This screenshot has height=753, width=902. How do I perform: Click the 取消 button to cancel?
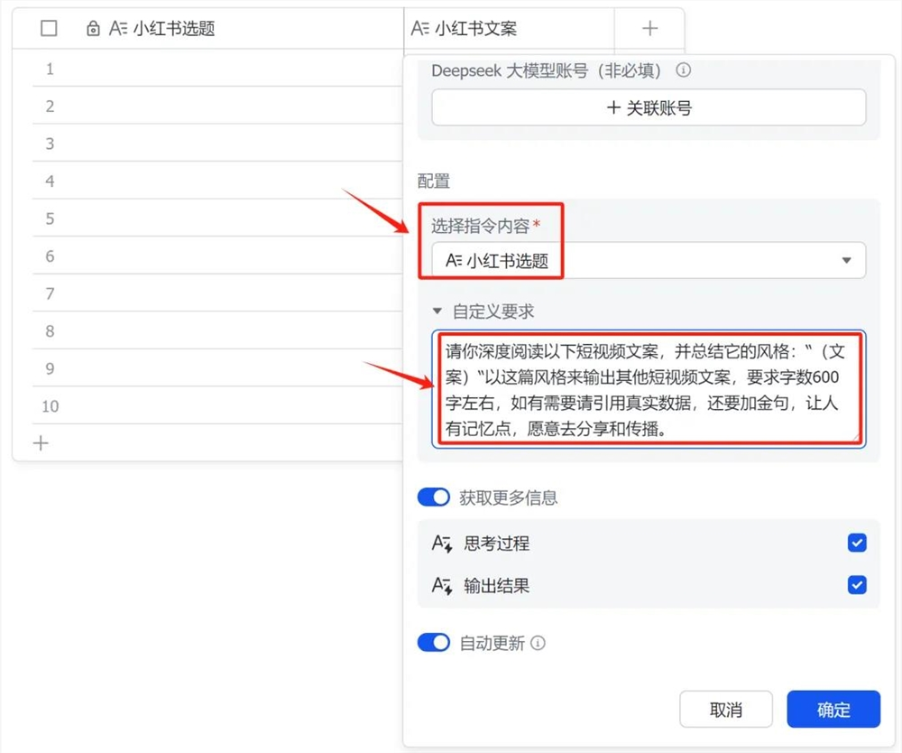point(726,709)
